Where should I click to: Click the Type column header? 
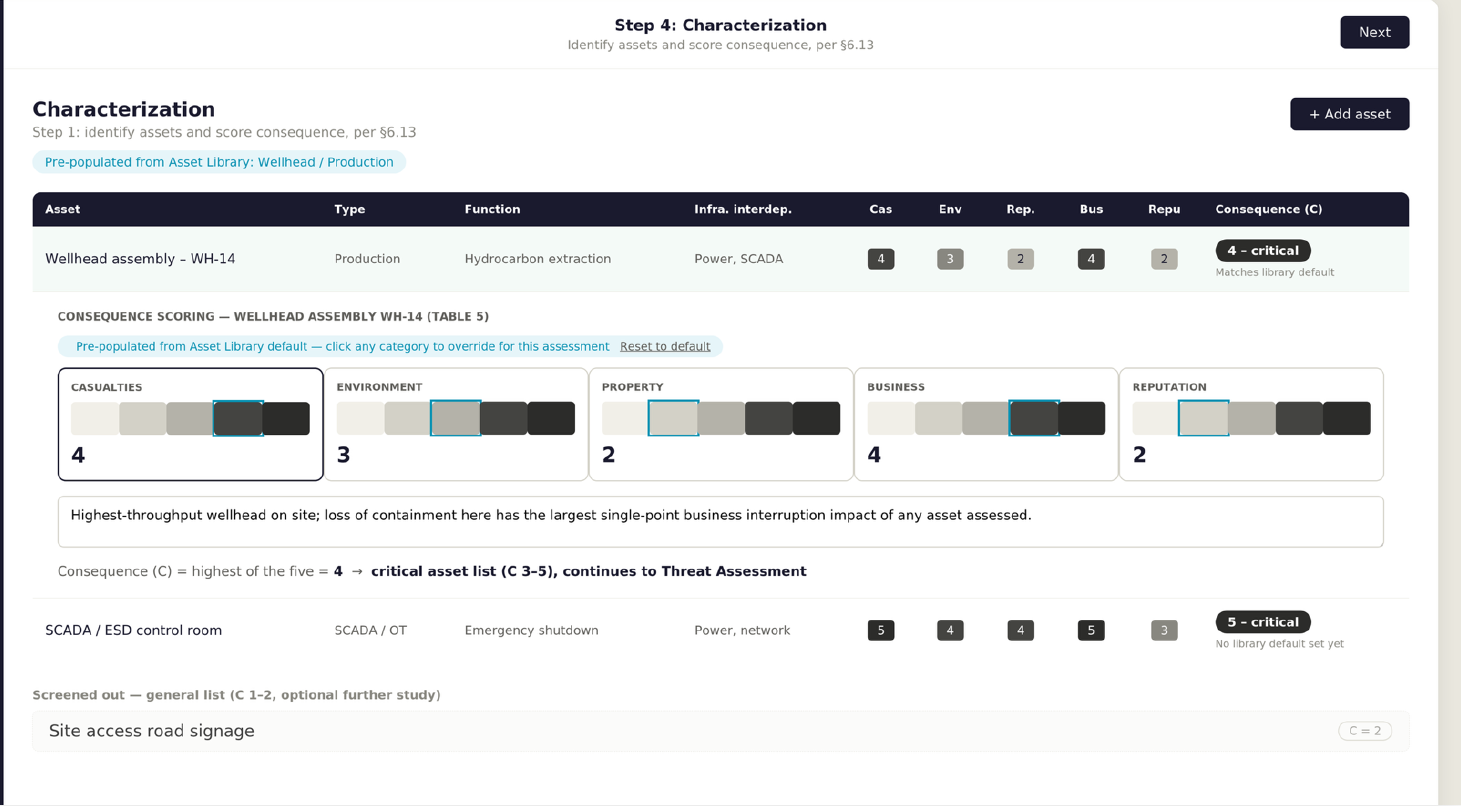tap(350, 209)
